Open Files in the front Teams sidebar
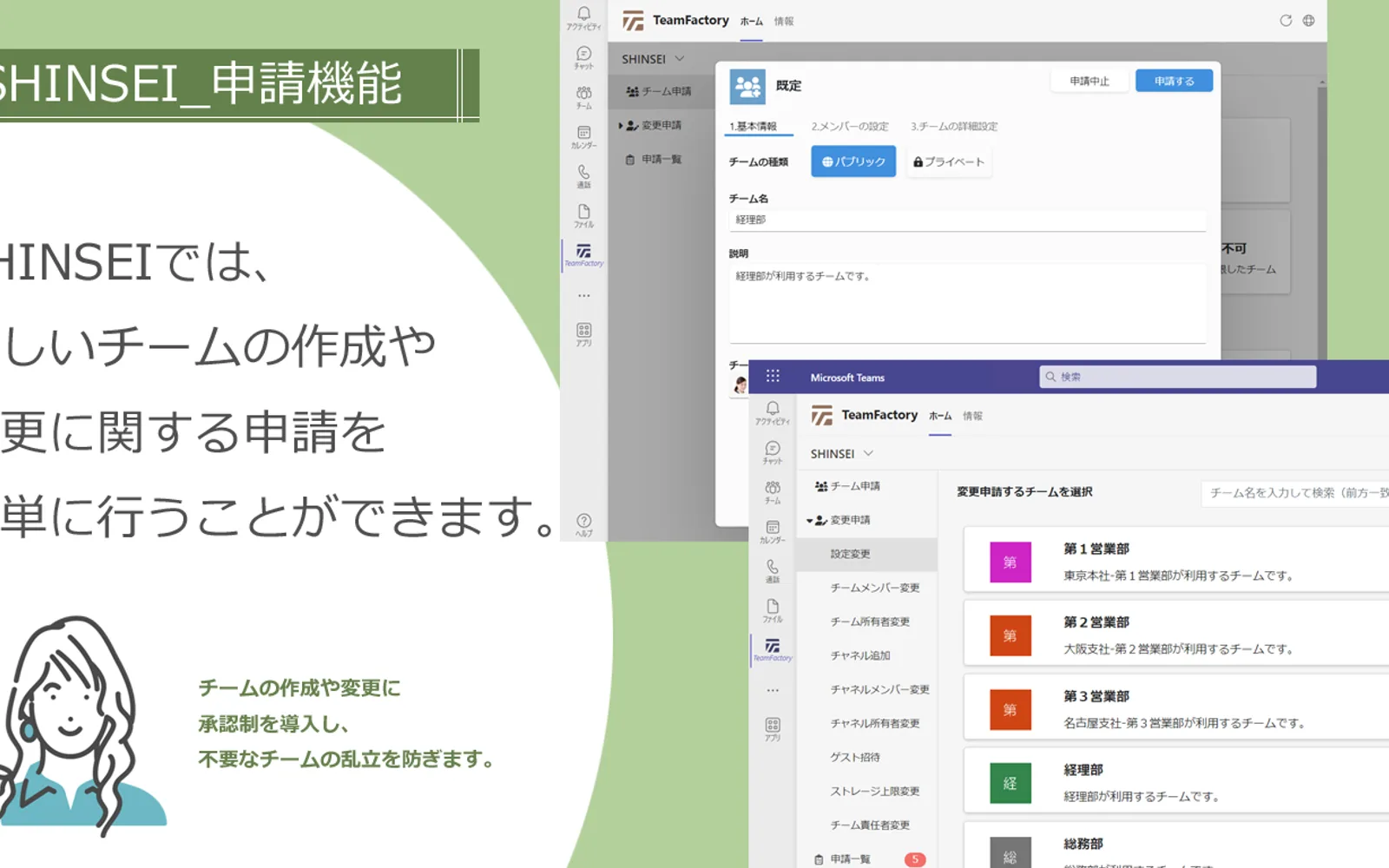Screen dimensions: 1389x868 click(x=773, y=610)
